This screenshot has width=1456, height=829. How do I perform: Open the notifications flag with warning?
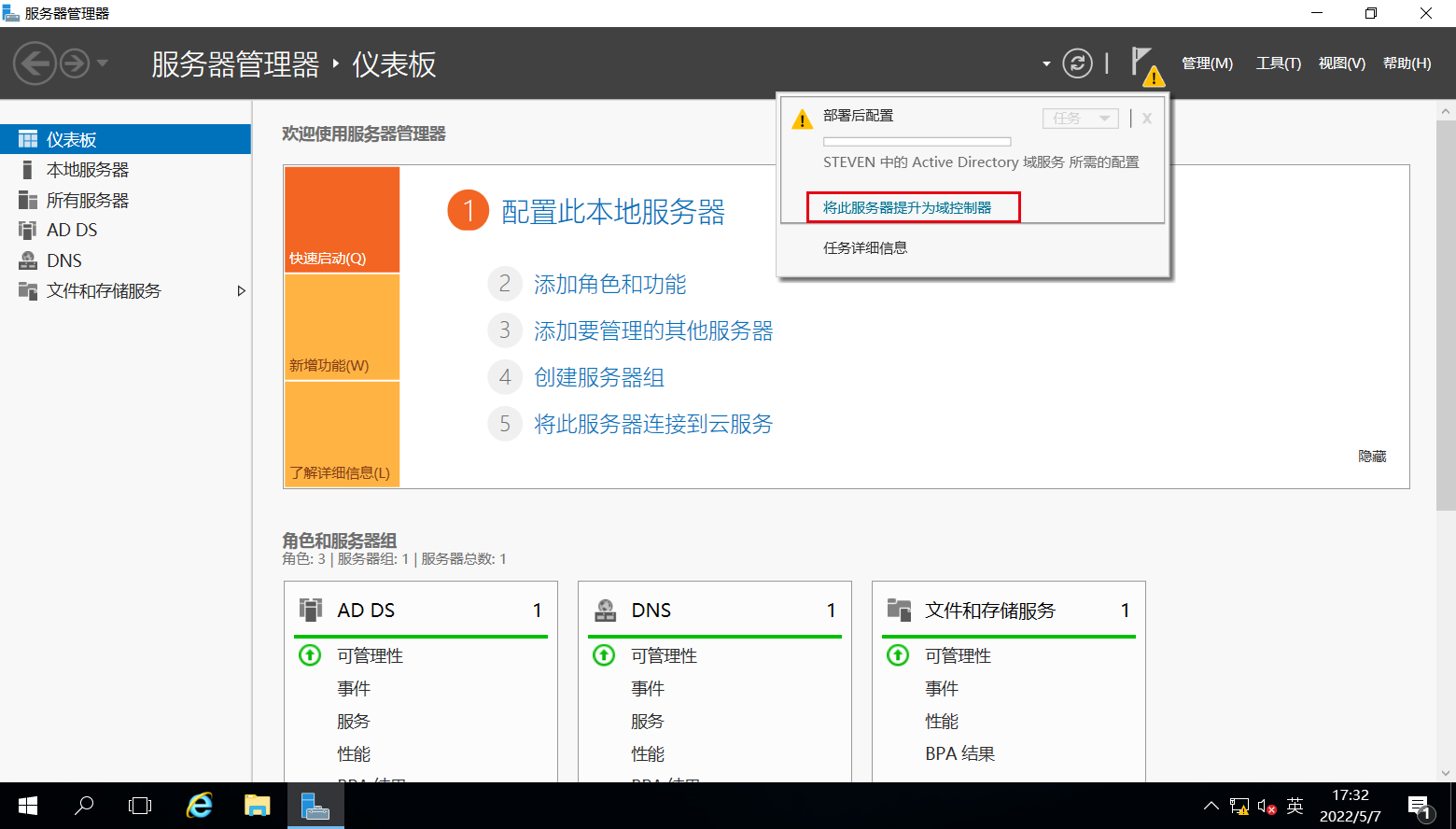1146,65
